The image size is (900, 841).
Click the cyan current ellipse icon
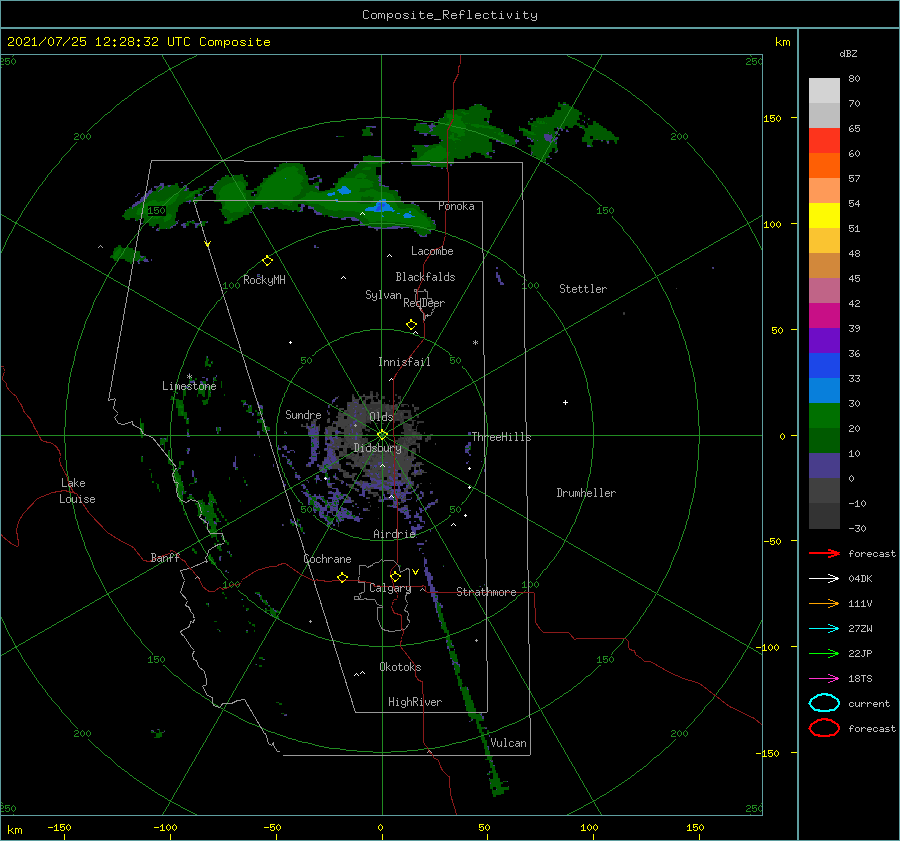click(x=824, y=703)
